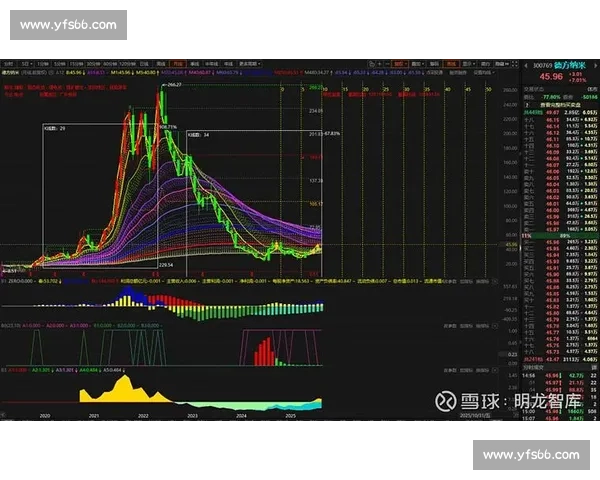Viewport: 600px width, 480px height.
Task: Select the 卖一 45.97 order row
Action: [560, 229]
